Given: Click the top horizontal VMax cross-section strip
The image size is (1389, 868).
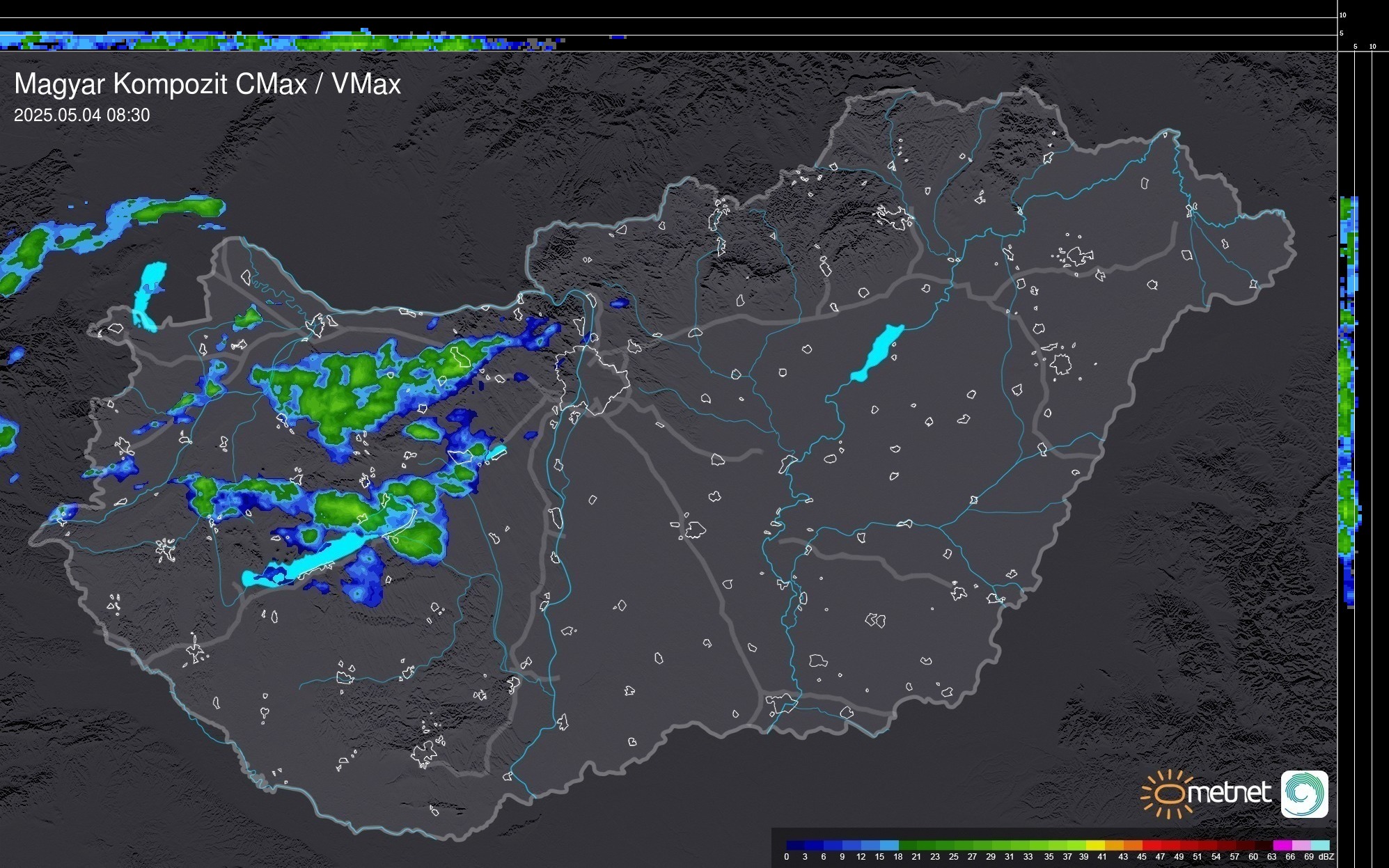Looking at the screenshot, I should pyautogui.click(x=278, y=42).
